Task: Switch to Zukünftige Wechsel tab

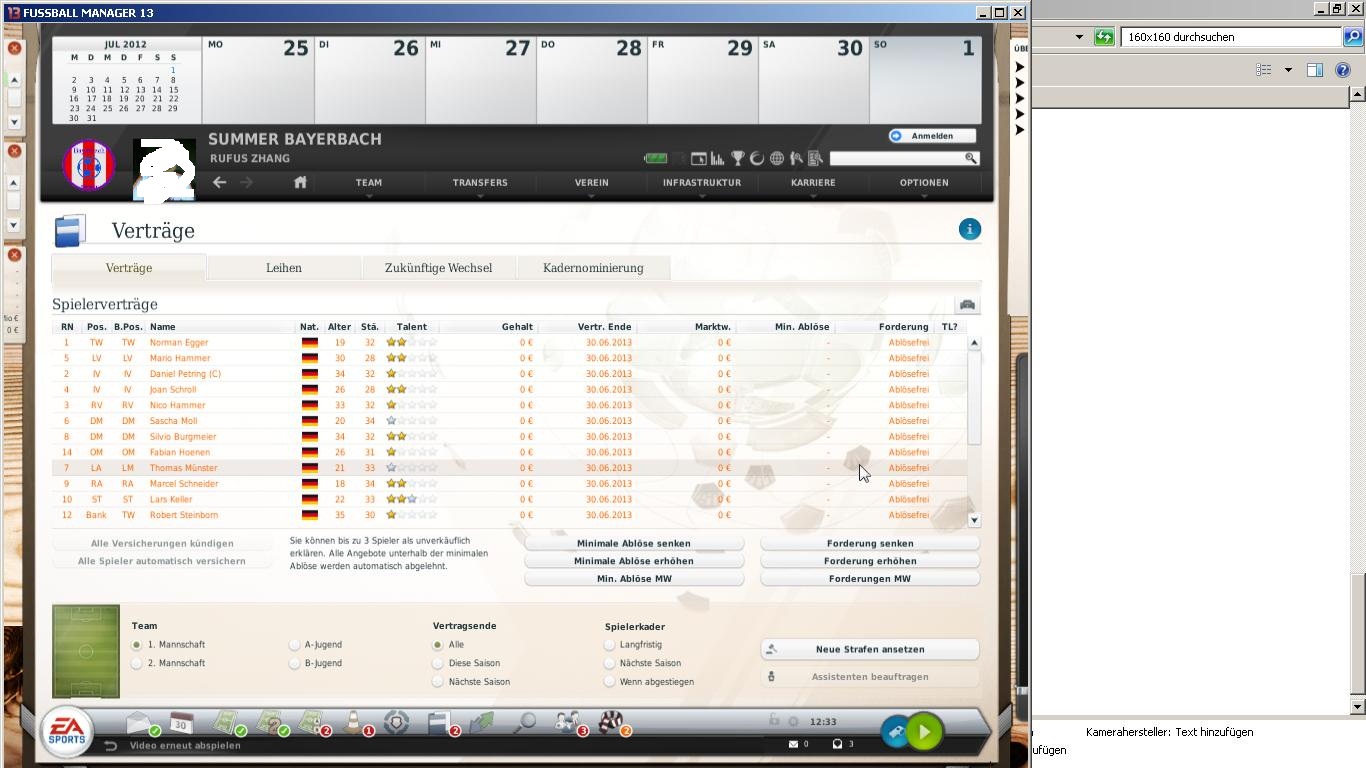Action: 439,268
